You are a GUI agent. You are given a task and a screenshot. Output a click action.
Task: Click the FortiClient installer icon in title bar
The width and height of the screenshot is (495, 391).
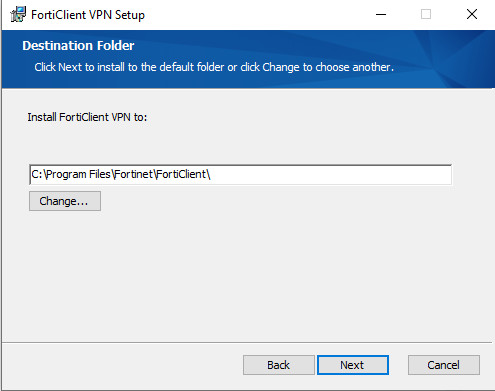[18, 14]
